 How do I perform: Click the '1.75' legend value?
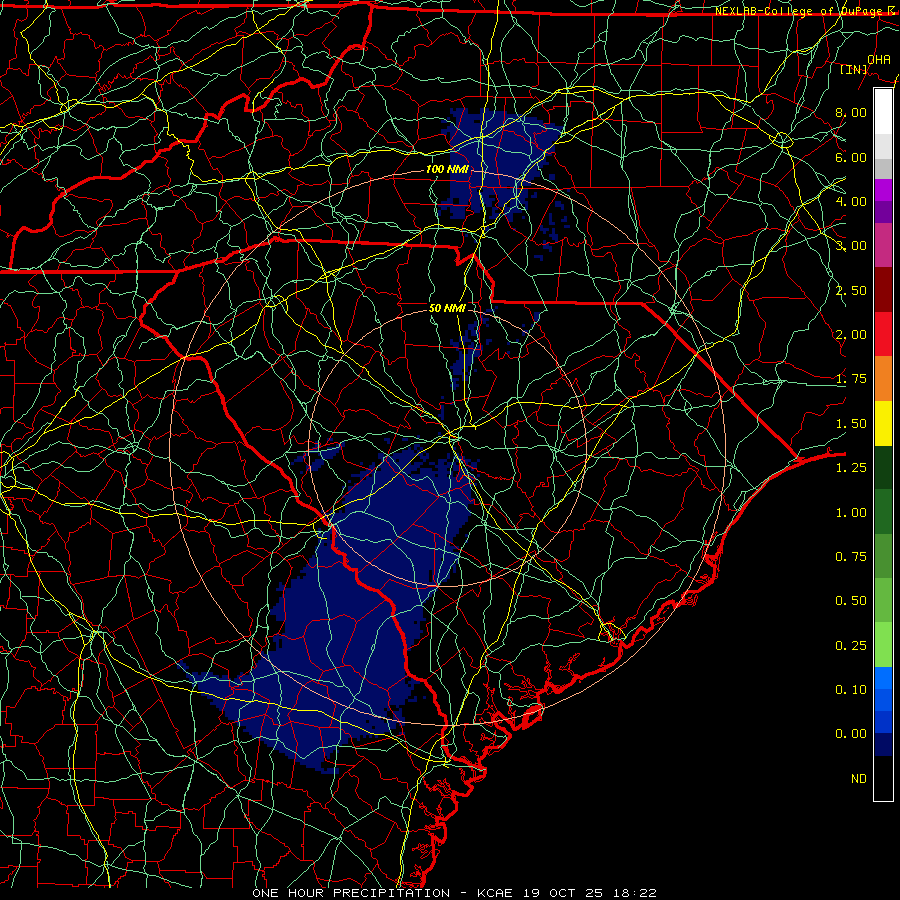851,379
